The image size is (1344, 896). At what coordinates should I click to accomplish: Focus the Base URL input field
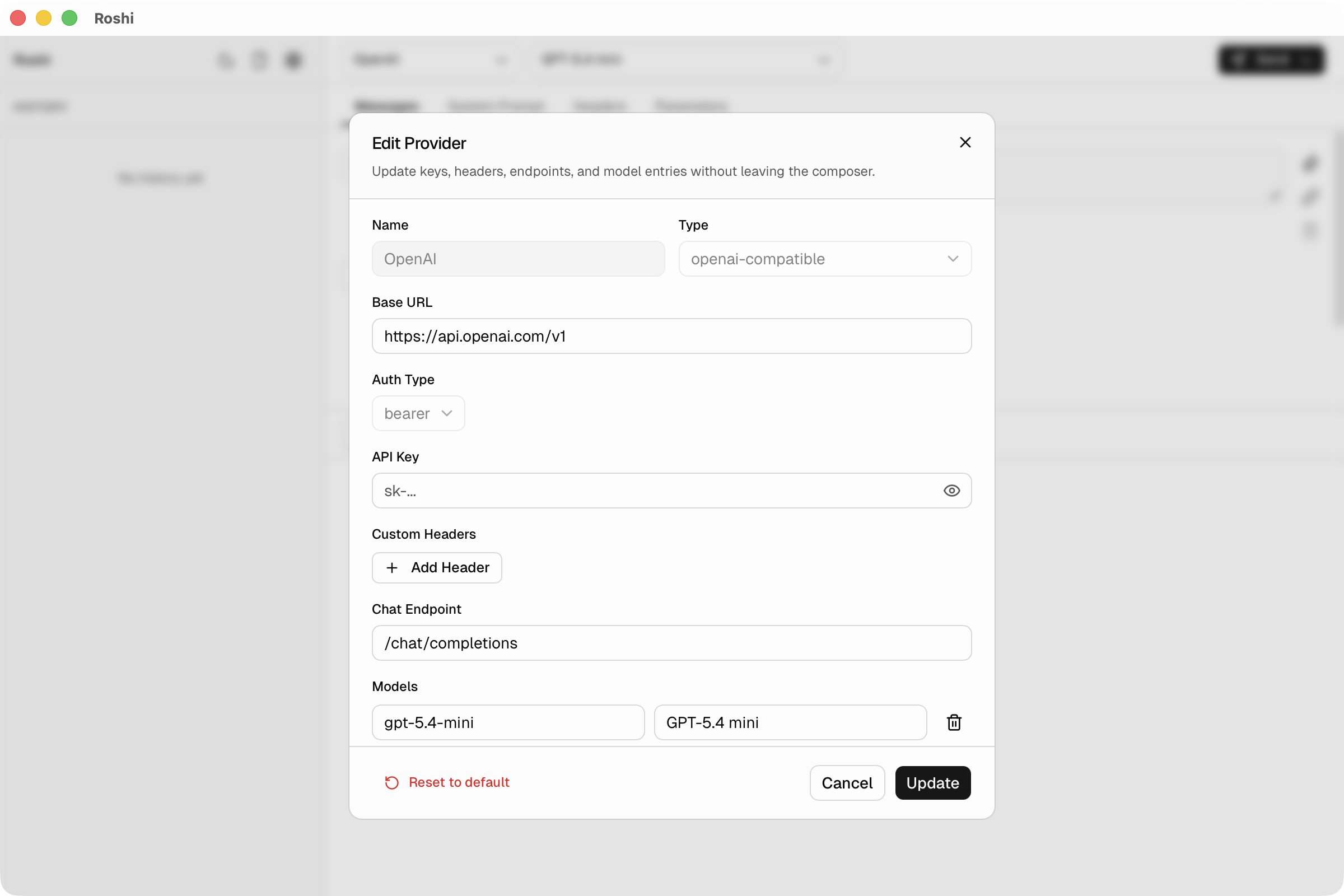click(x=671, y=336)
